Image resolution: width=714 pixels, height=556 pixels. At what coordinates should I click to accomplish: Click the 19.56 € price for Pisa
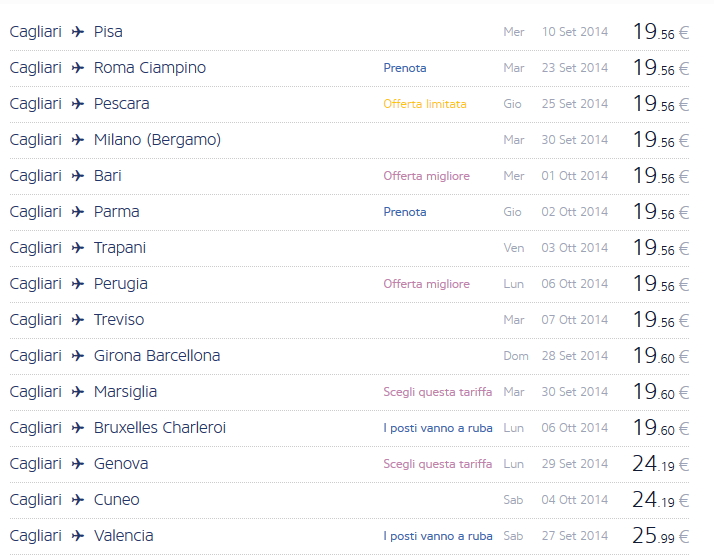coord(660,32)
